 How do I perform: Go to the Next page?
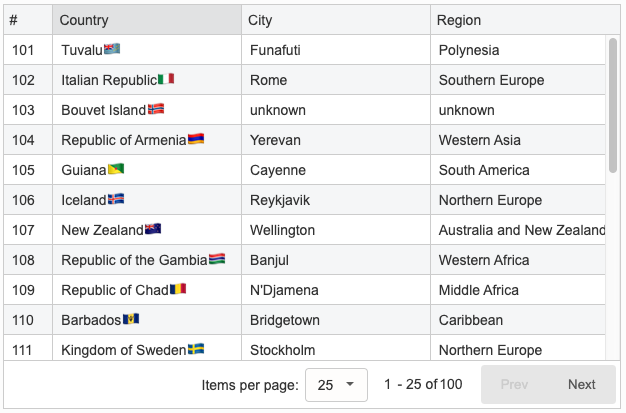coord(582,385)
